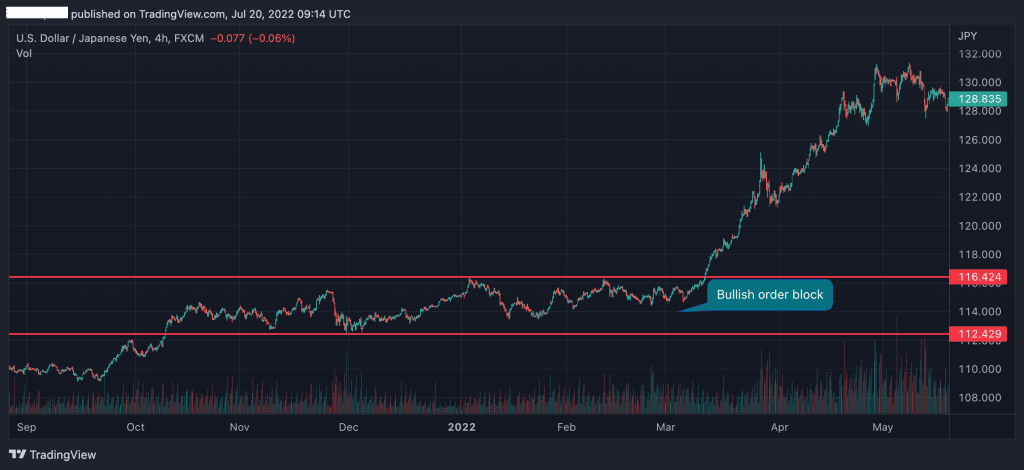
Task: Click the Vol indicator label
Action: click(24, 53)
